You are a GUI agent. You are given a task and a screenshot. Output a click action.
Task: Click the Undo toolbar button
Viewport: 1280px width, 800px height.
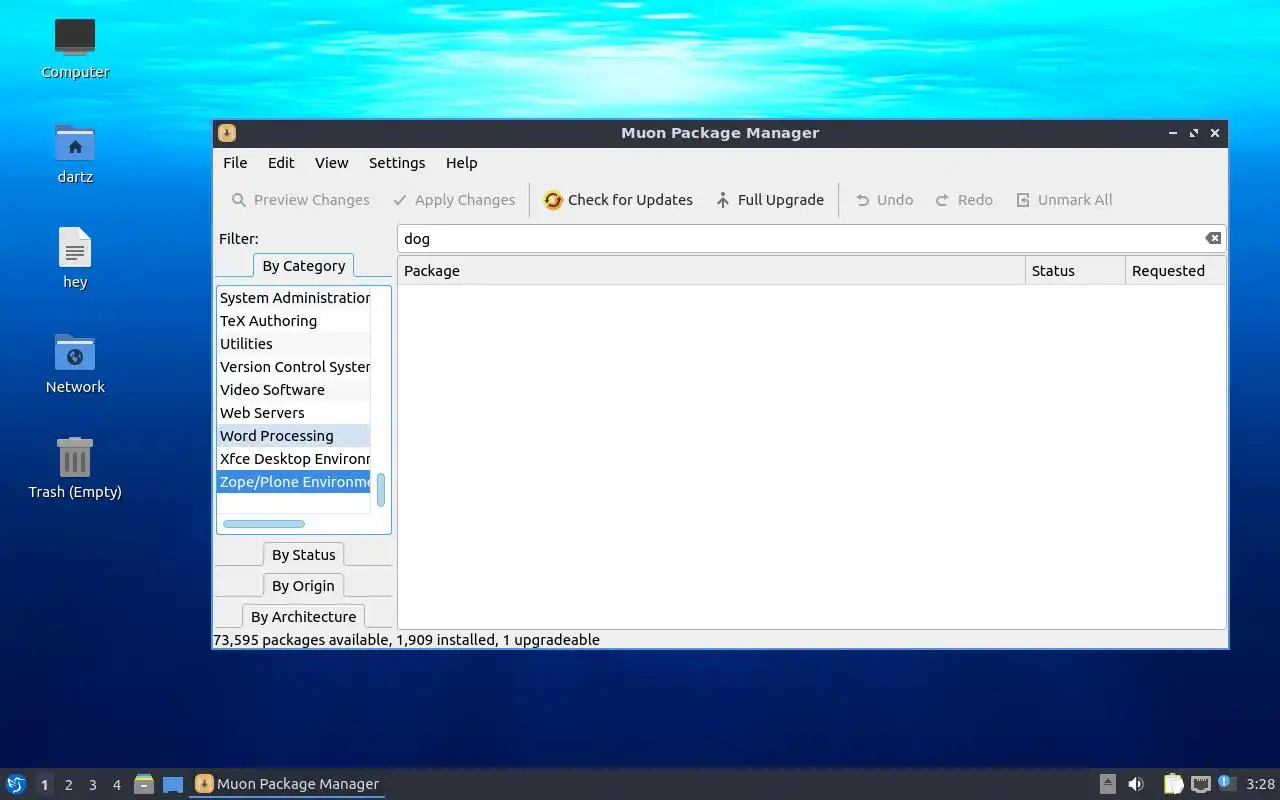pyautogui.click(x=884, y=200)
